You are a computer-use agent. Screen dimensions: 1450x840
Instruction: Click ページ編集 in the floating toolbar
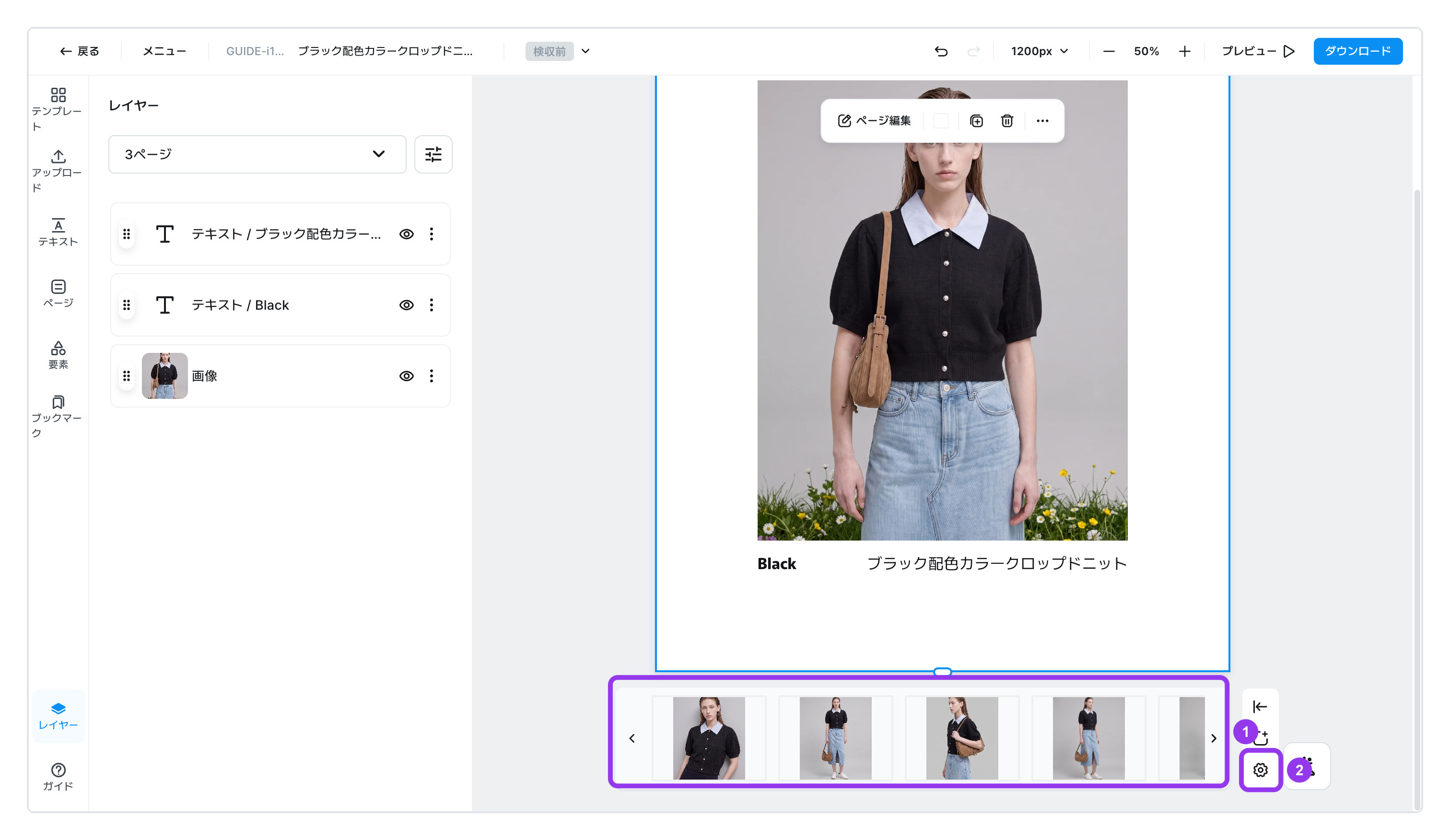click(x=874, y=121)
